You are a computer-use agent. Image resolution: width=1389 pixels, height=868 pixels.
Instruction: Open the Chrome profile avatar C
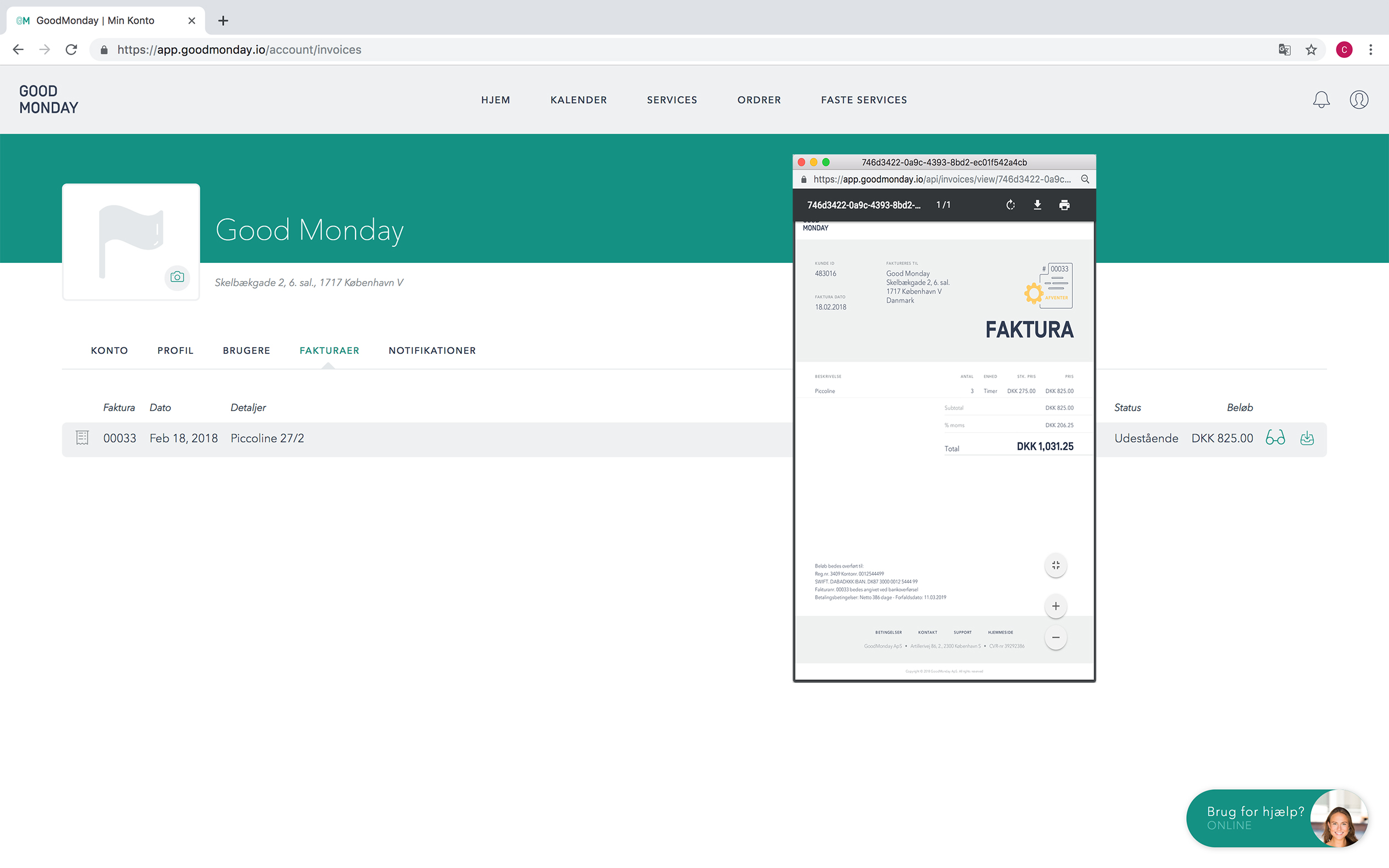(1344, 50)
